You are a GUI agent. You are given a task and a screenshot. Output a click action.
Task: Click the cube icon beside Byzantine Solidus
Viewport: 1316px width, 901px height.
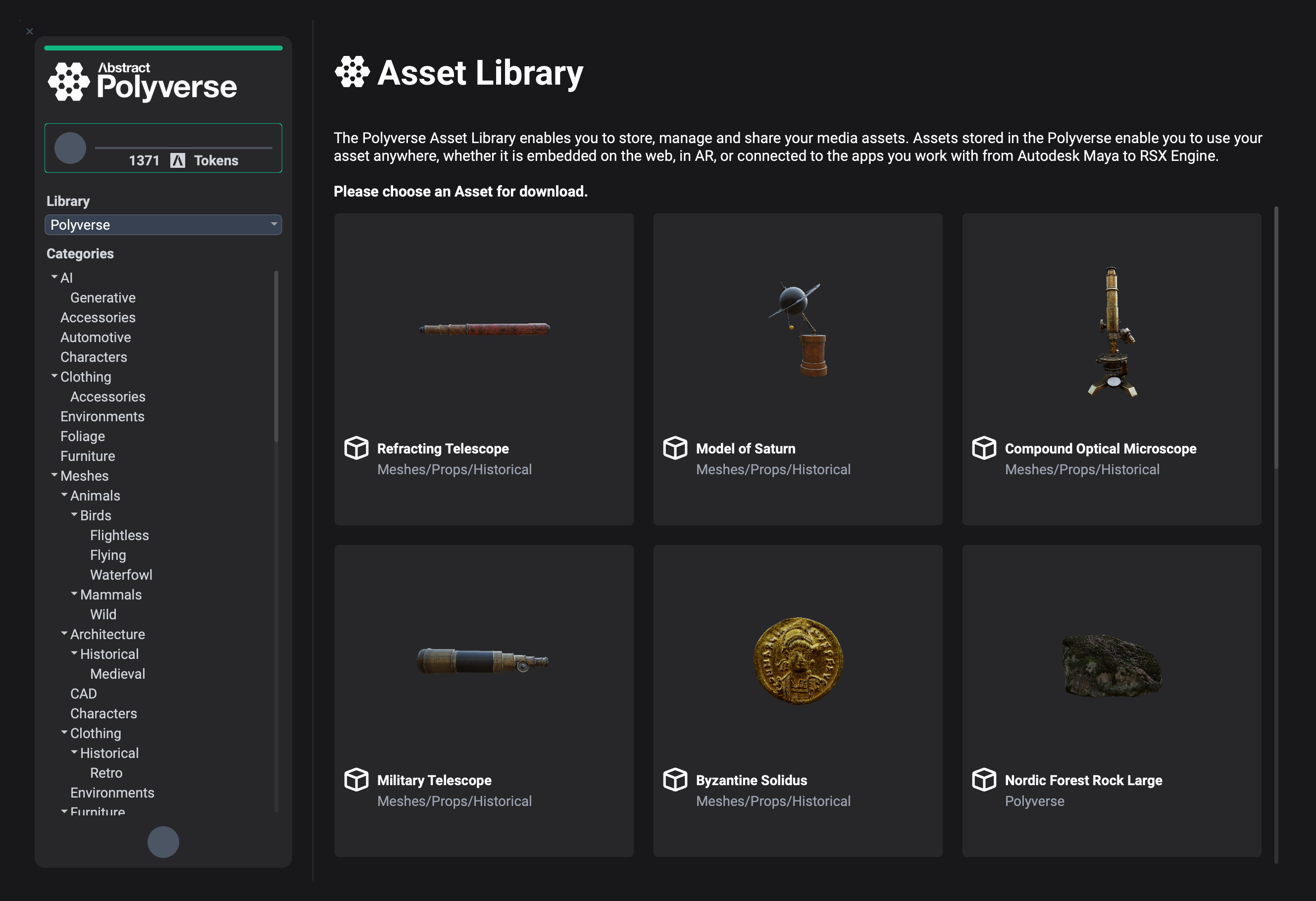tap(675, 780)
